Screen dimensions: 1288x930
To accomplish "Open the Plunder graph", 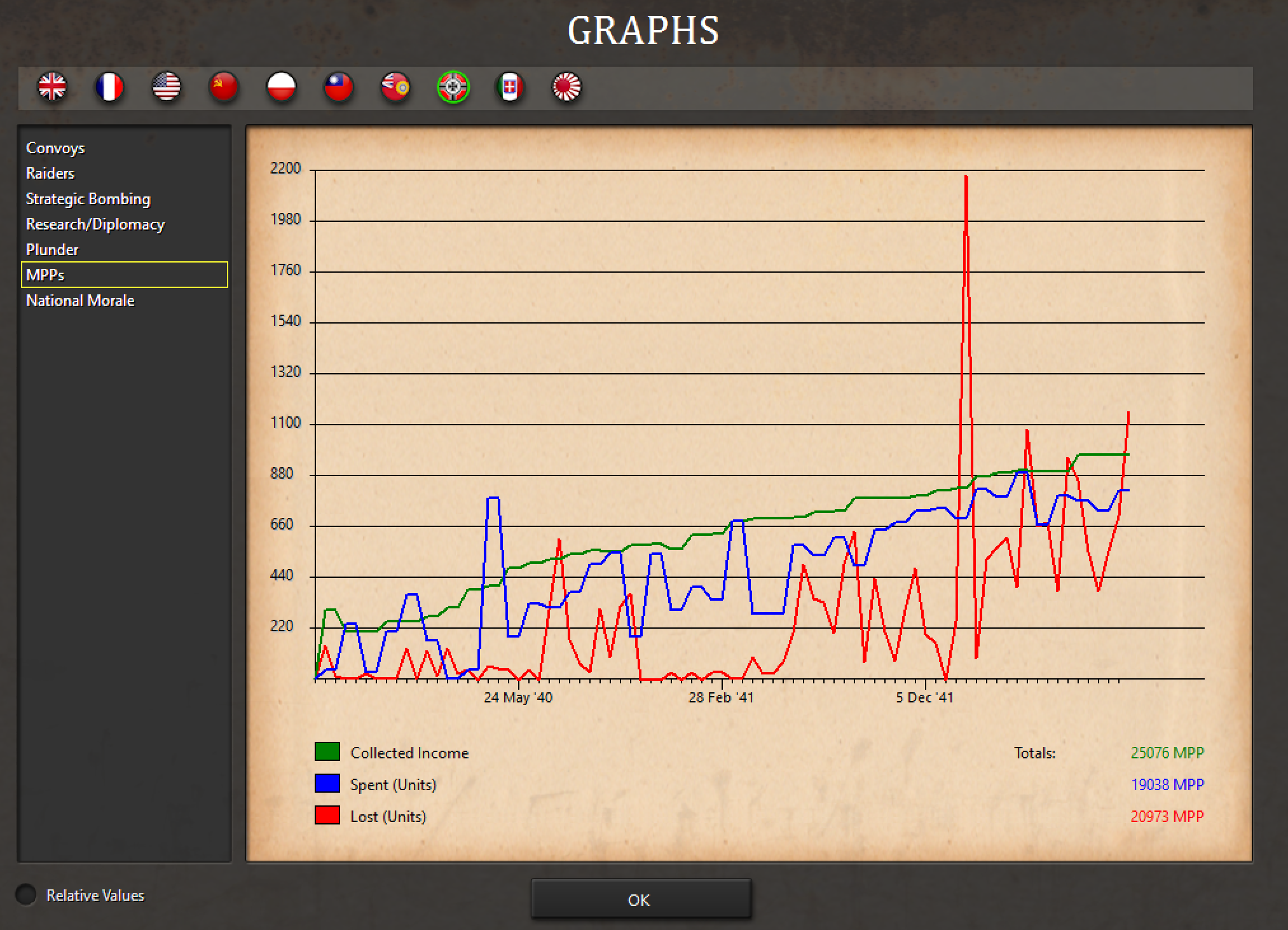I will (52, 250).
